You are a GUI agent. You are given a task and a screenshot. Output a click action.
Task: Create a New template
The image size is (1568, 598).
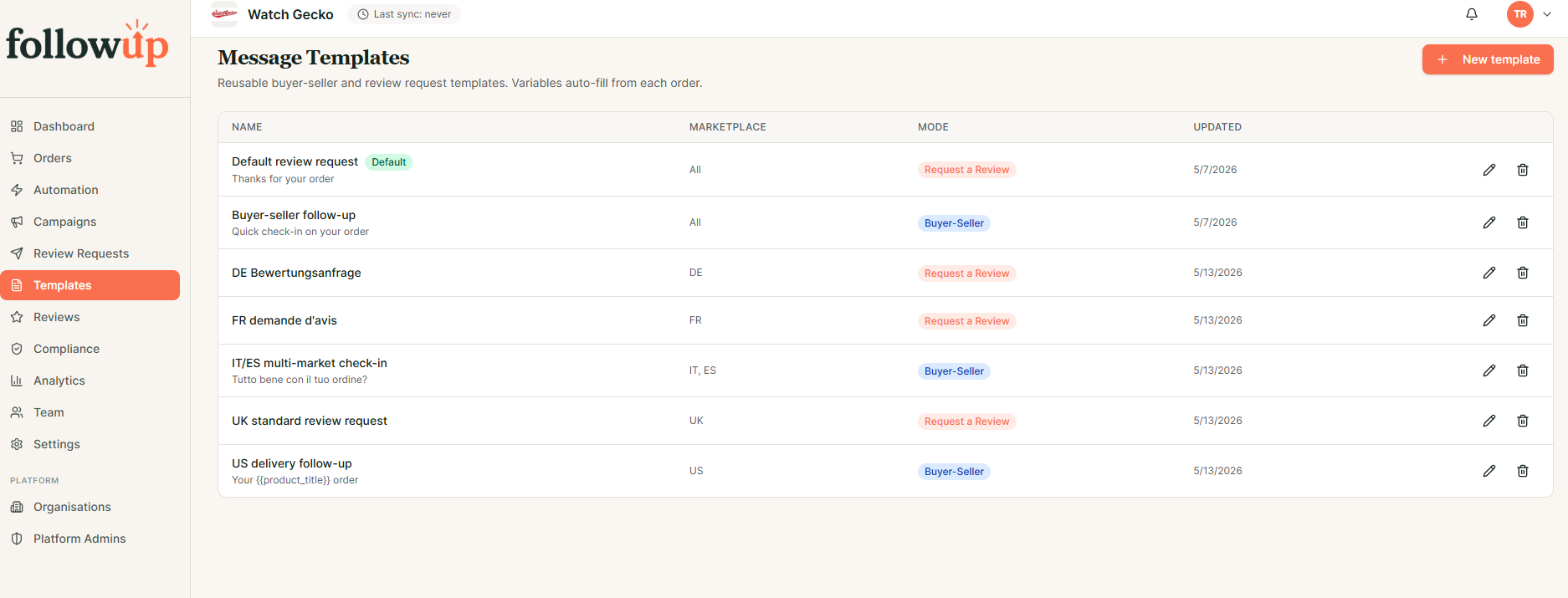pyautogui.click(x=1488, y=59)
